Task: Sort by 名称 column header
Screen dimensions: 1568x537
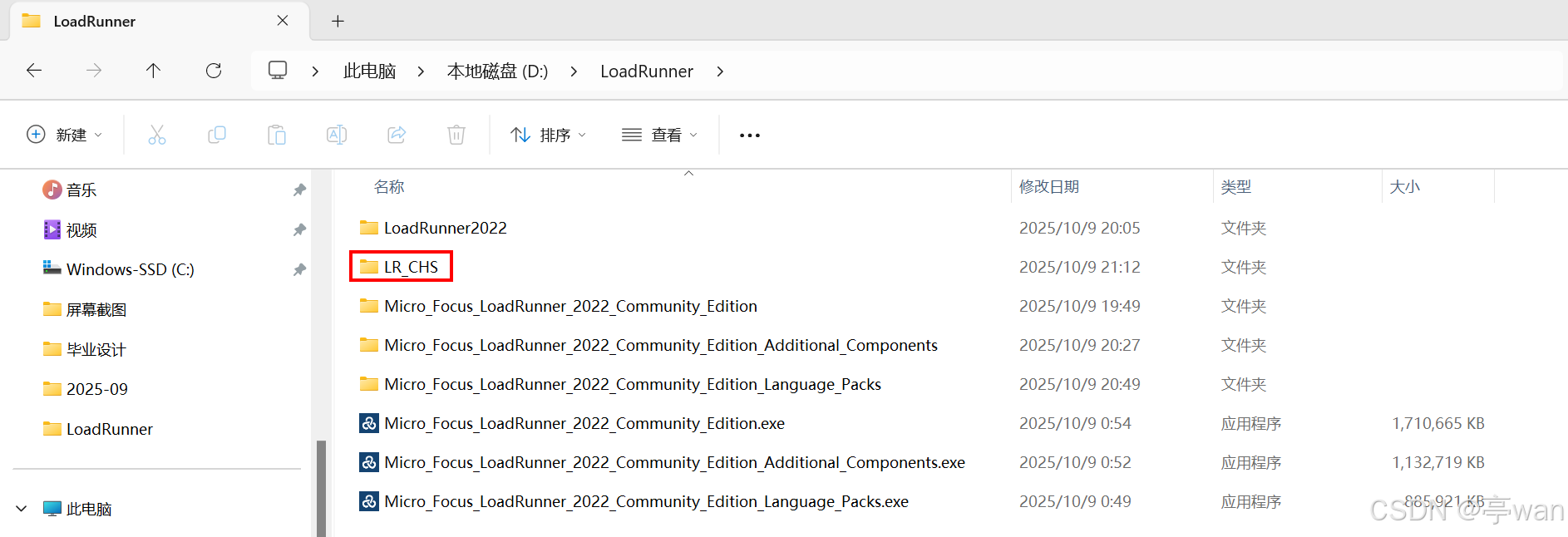Action: pyautogui.click(x=389, y=187)
